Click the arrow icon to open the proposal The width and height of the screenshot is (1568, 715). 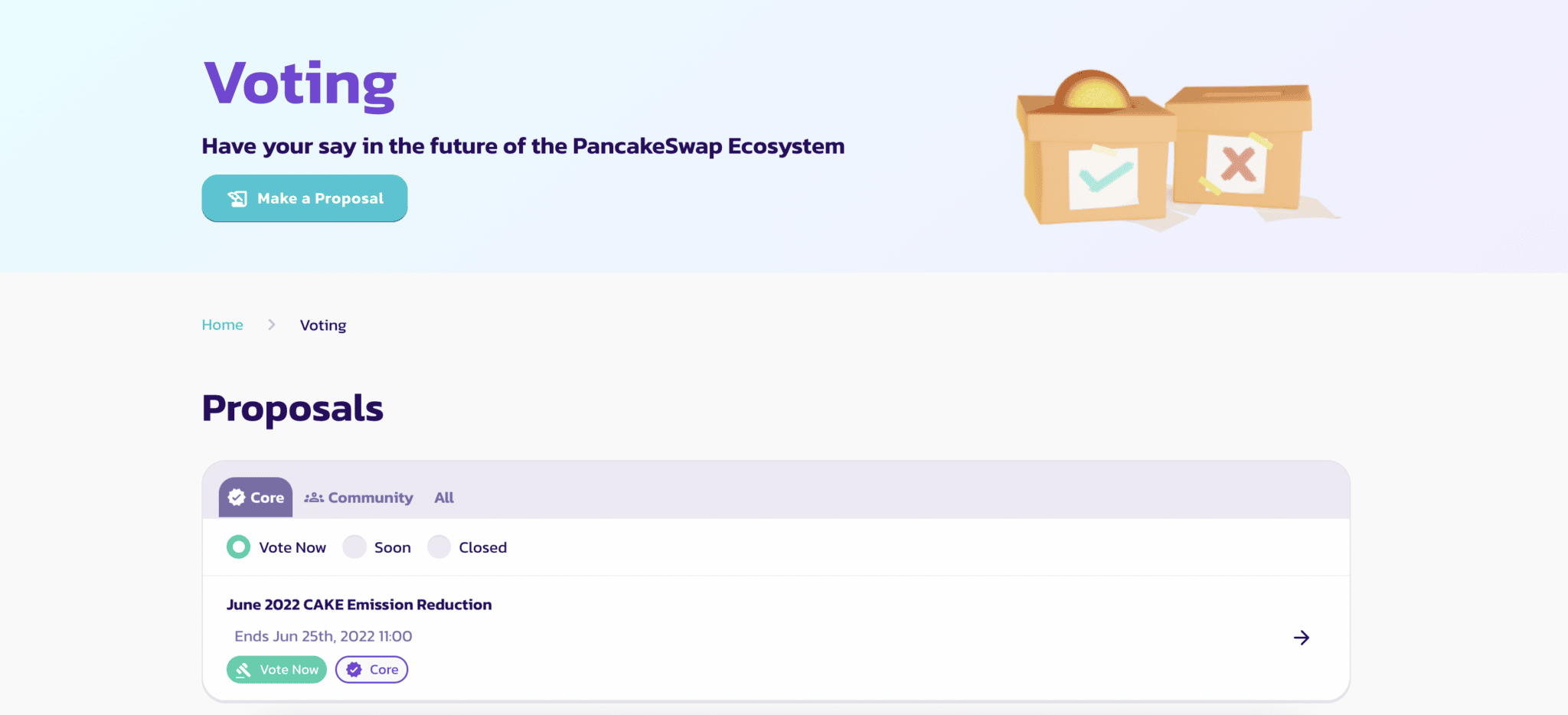coord(1302,637)
